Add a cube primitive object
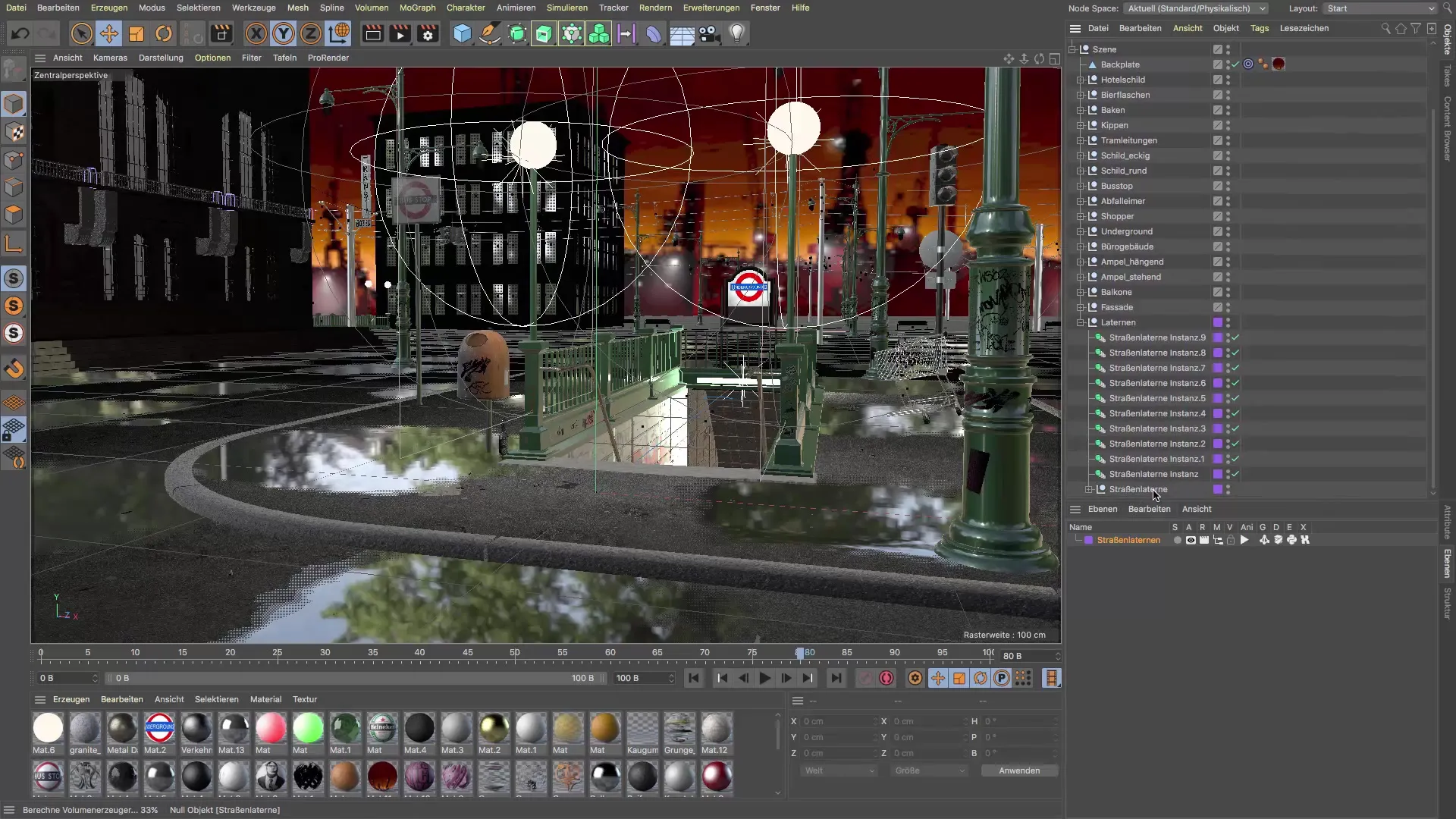The image size is (1456, 819). click(x=462, y=33)
